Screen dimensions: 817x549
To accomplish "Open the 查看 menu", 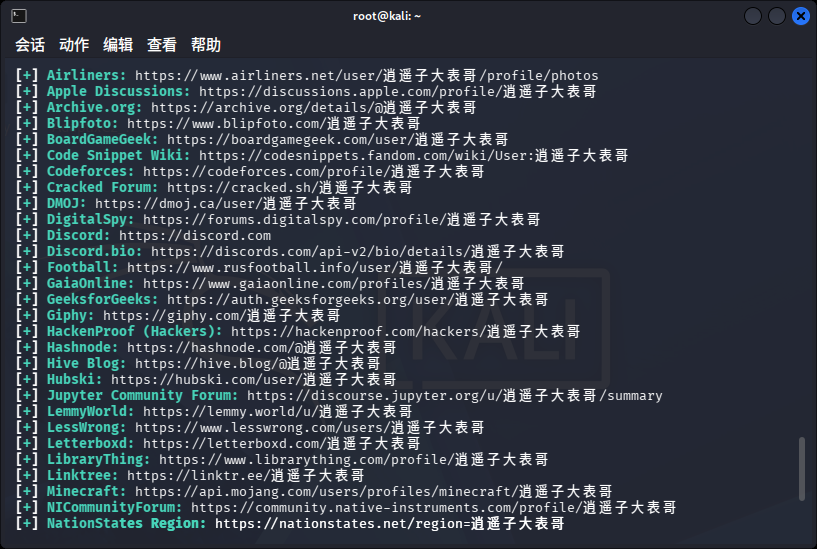I will coord(162,45).
